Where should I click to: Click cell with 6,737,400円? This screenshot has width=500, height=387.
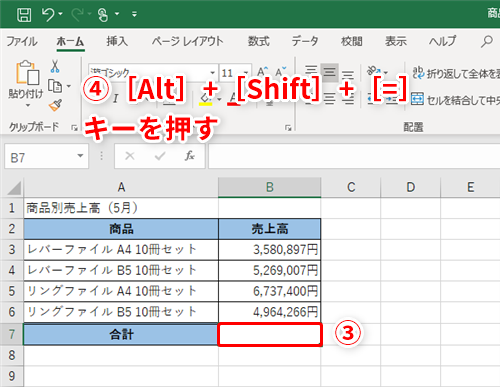pos(270,291)
